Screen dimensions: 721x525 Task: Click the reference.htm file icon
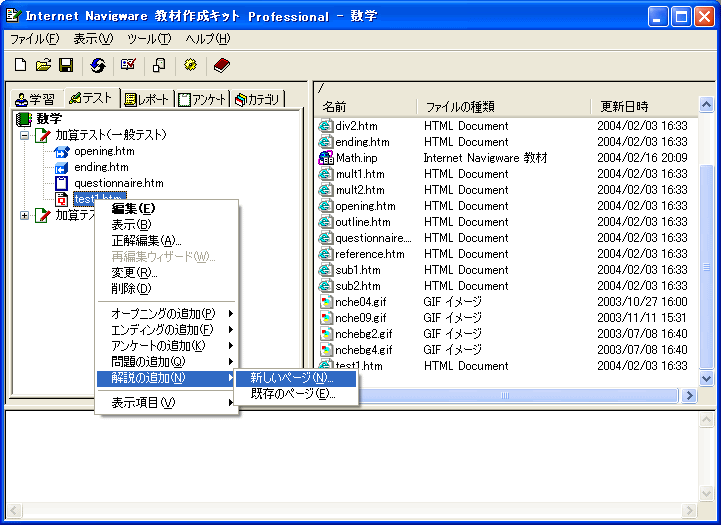pyautogui.click(x=326, y=254)
